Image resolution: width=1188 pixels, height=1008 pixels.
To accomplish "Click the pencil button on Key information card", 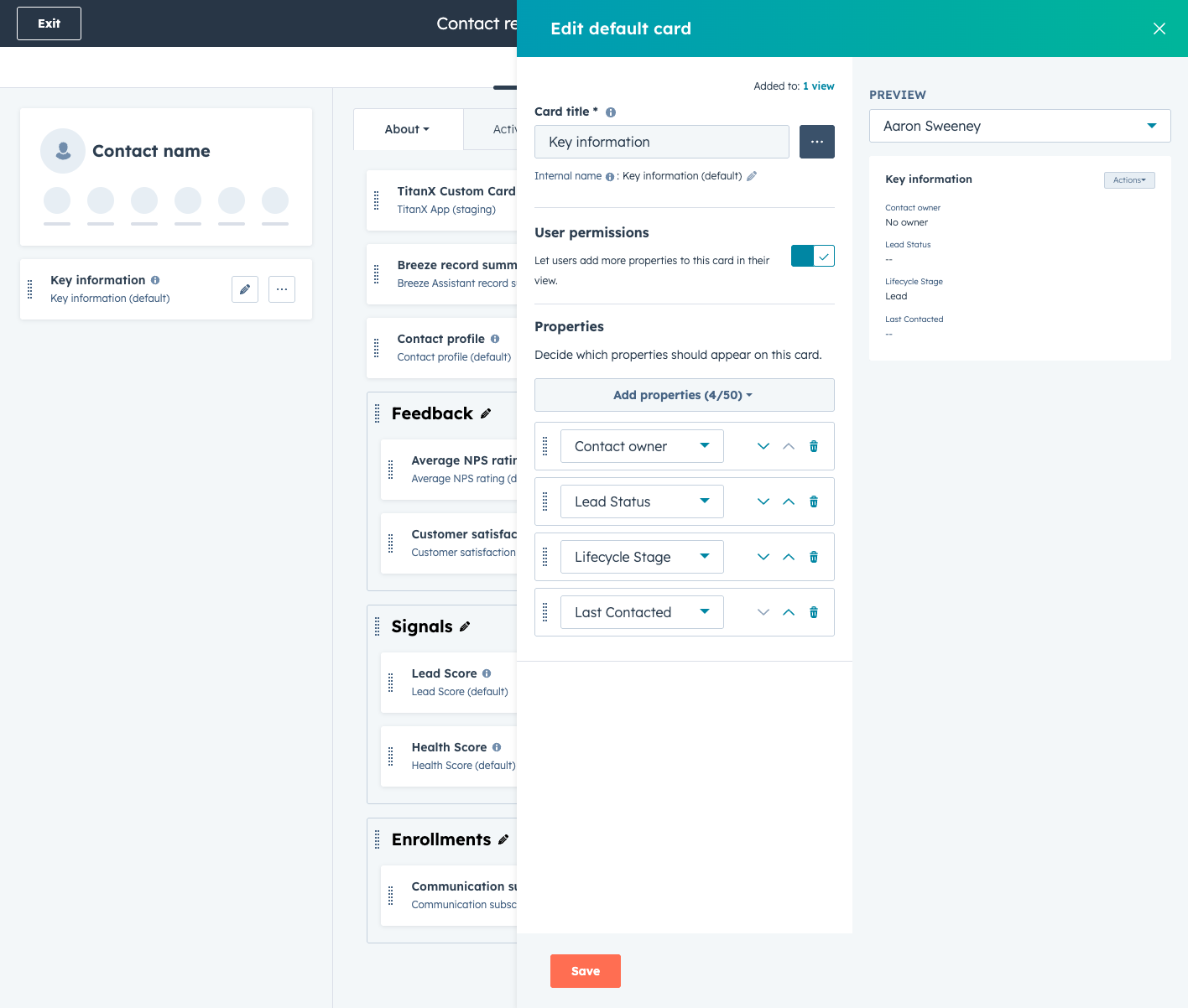I will point(245,289).
